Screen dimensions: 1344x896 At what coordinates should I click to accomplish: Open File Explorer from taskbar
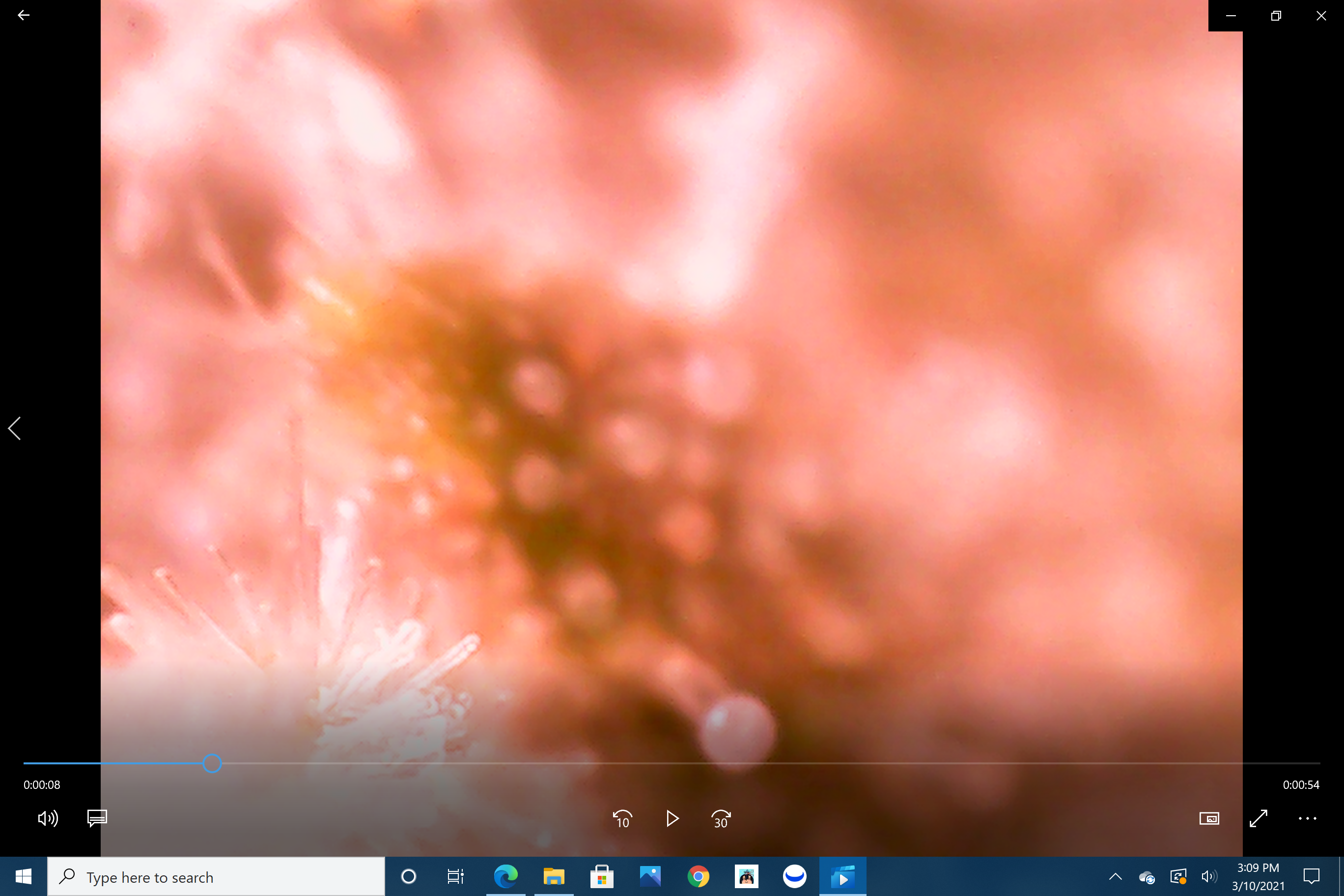554,876
